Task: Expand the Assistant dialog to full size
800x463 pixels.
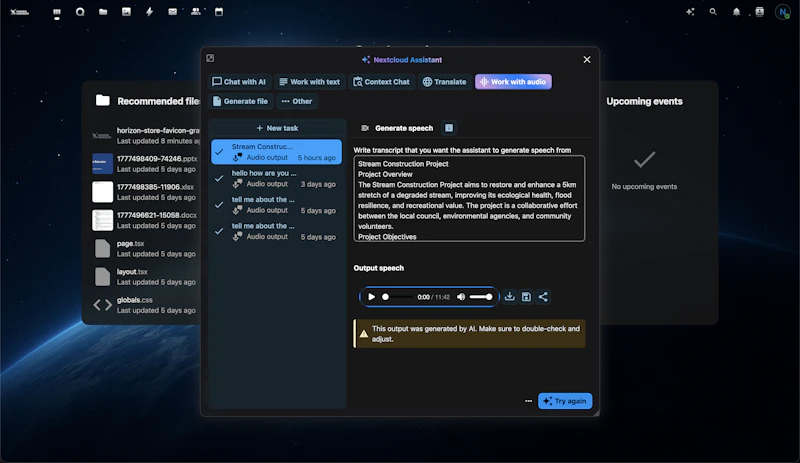Action: pyautogui.click(x=210, y=58)
